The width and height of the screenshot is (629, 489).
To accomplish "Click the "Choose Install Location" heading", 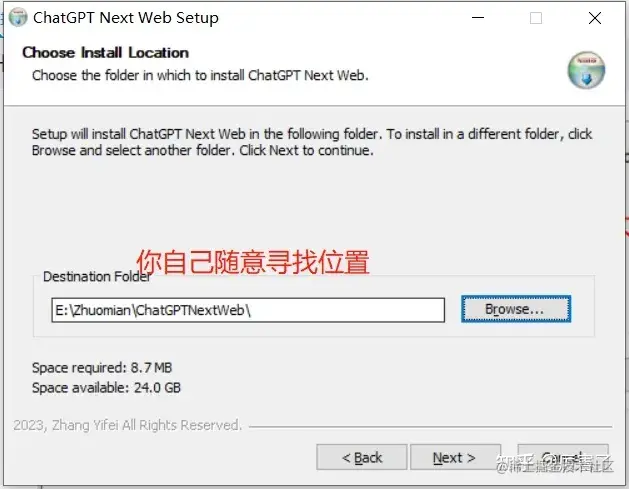I will (x=106, y=53).
